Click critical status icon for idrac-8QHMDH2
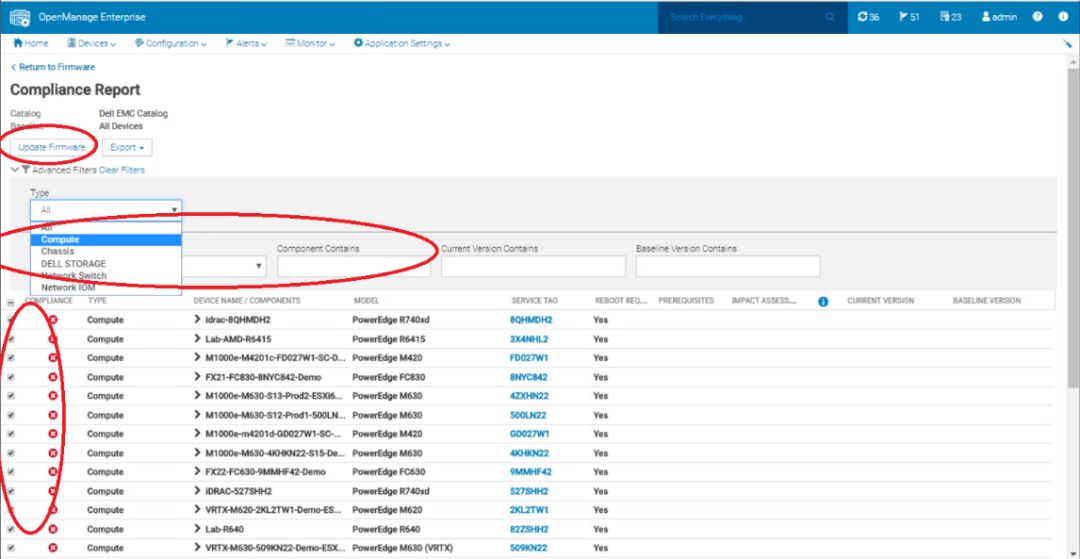The image size is (1080, 559). [x=53, y=320]
